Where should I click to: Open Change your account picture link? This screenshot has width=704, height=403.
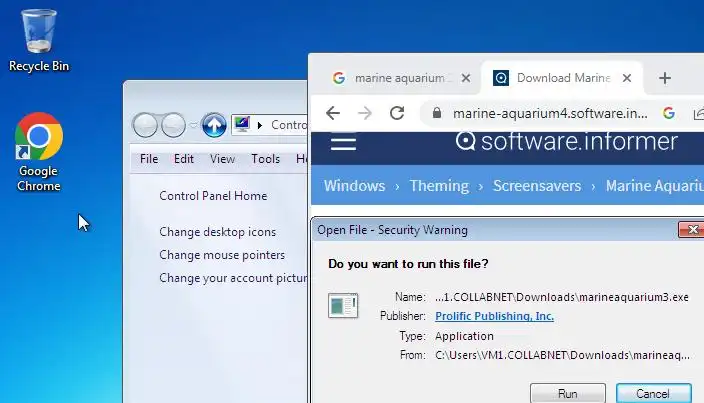233,278
